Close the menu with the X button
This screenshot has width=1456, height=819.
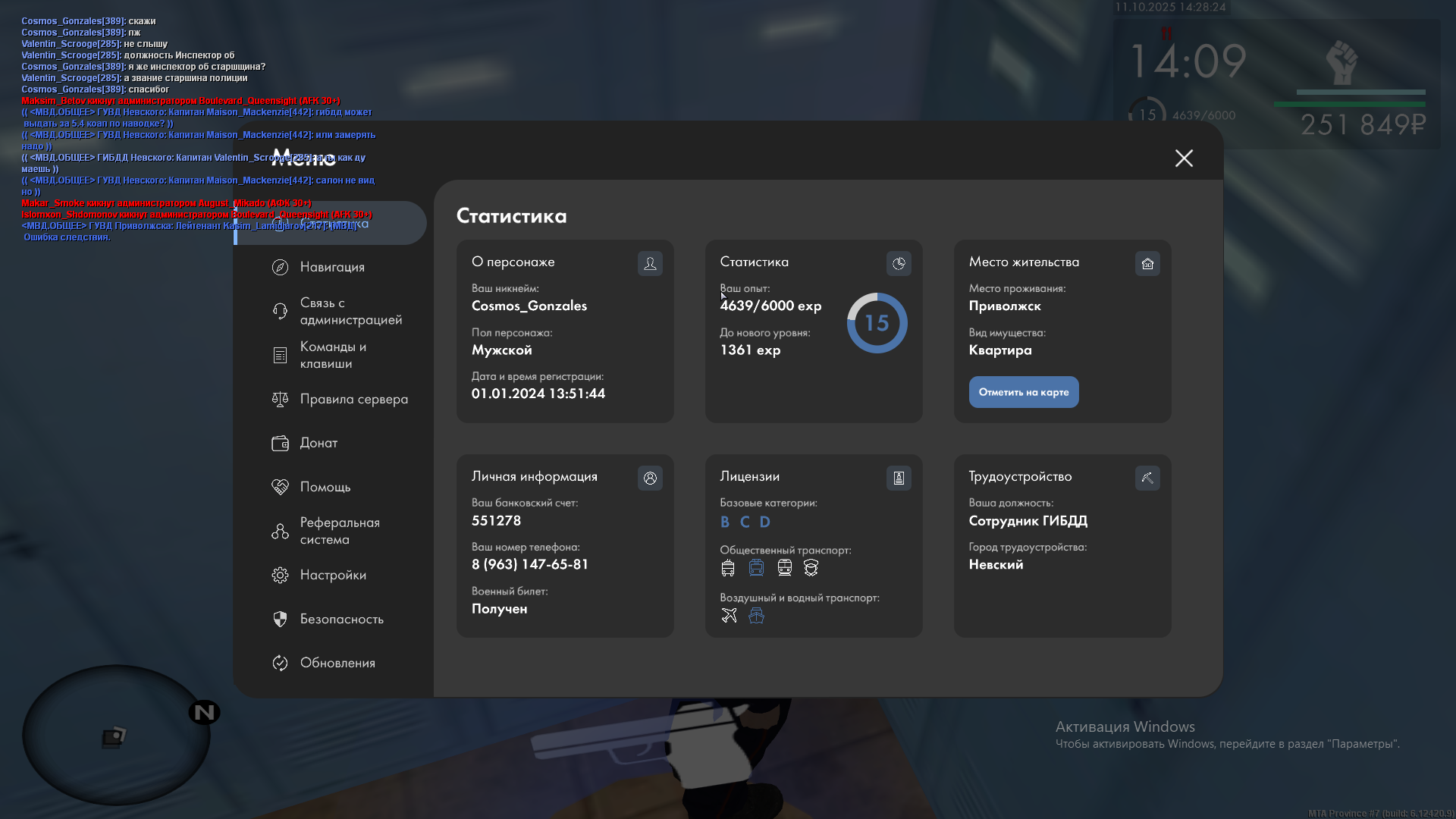point(1184,158)
